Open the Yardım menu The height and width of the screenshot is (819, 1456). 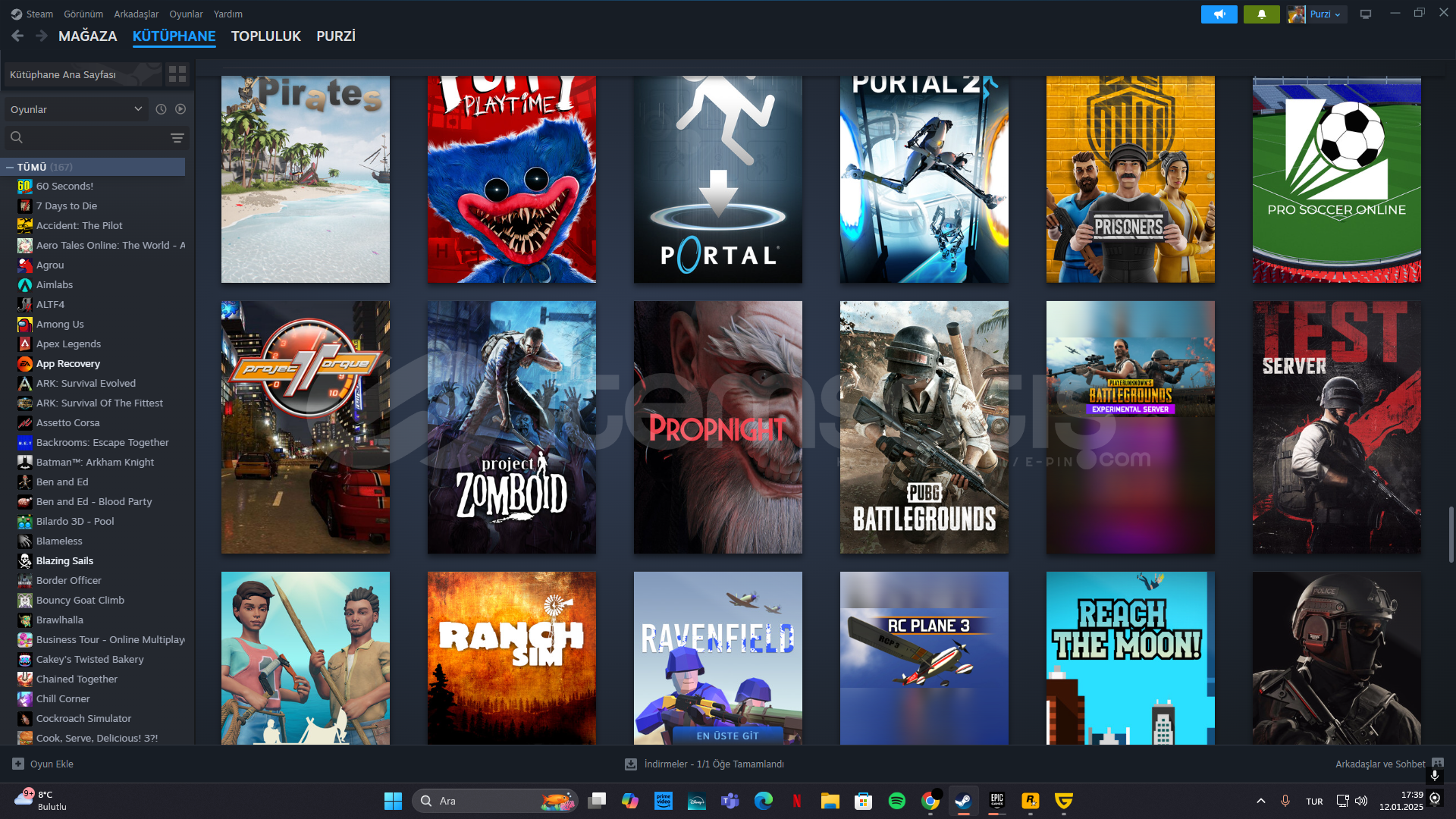pos(228,14)
